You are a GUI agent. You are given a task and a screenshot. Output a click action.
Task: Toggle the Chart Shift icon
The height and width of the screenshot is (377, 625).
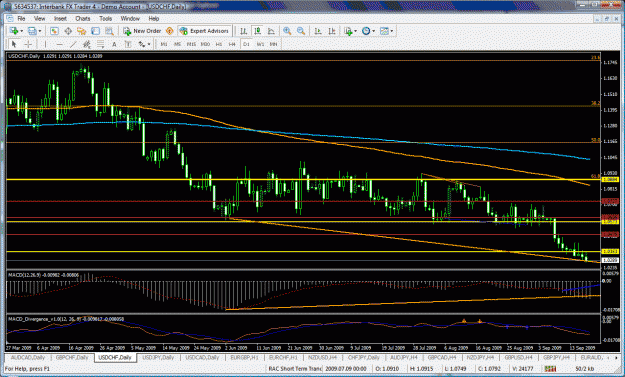332,31
